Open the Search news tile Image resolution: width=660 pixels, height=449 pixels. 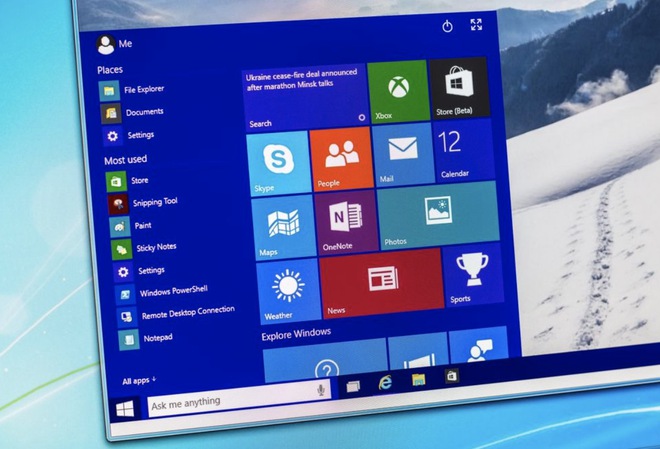pyautogui.click(x=306, y=98)
